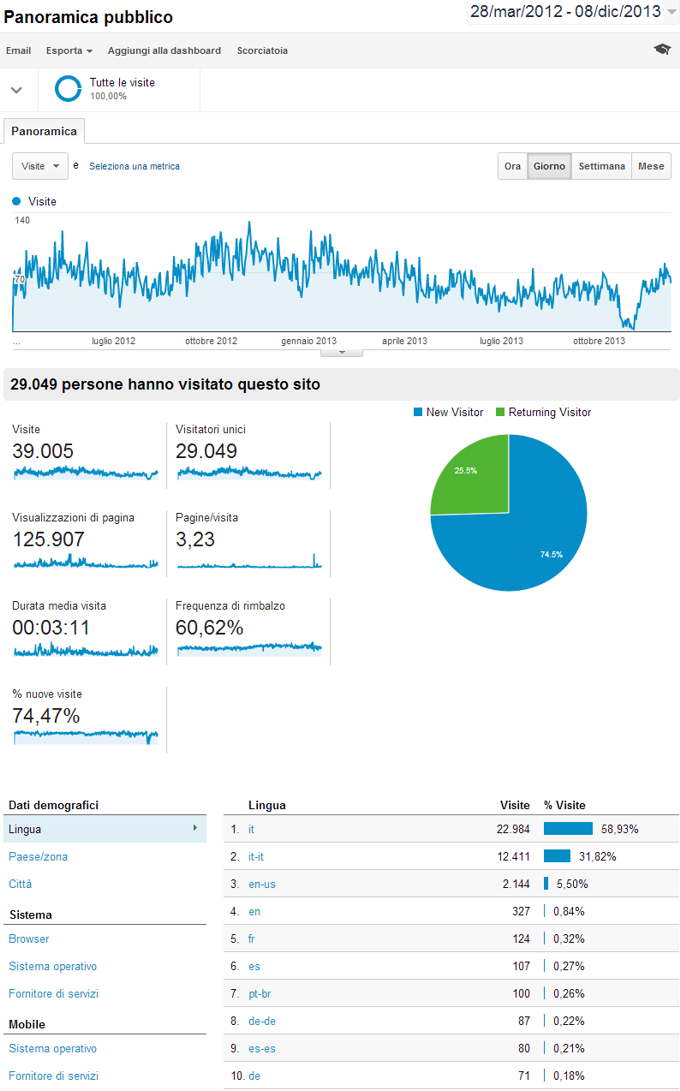Switch chart granularity to Settimana
Screen dimensions: 680x1091
pos(601,166)
